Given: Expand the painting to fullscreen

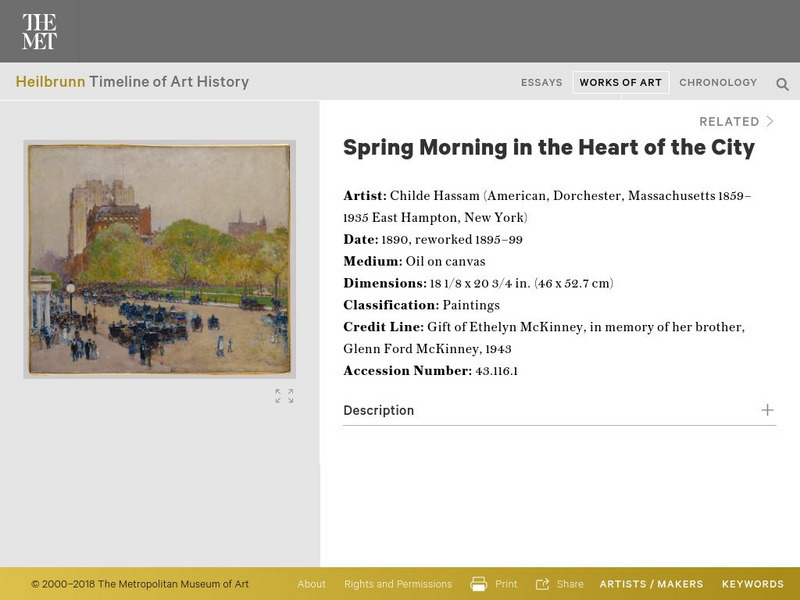Looking at the screenshot, I should 284,396.
